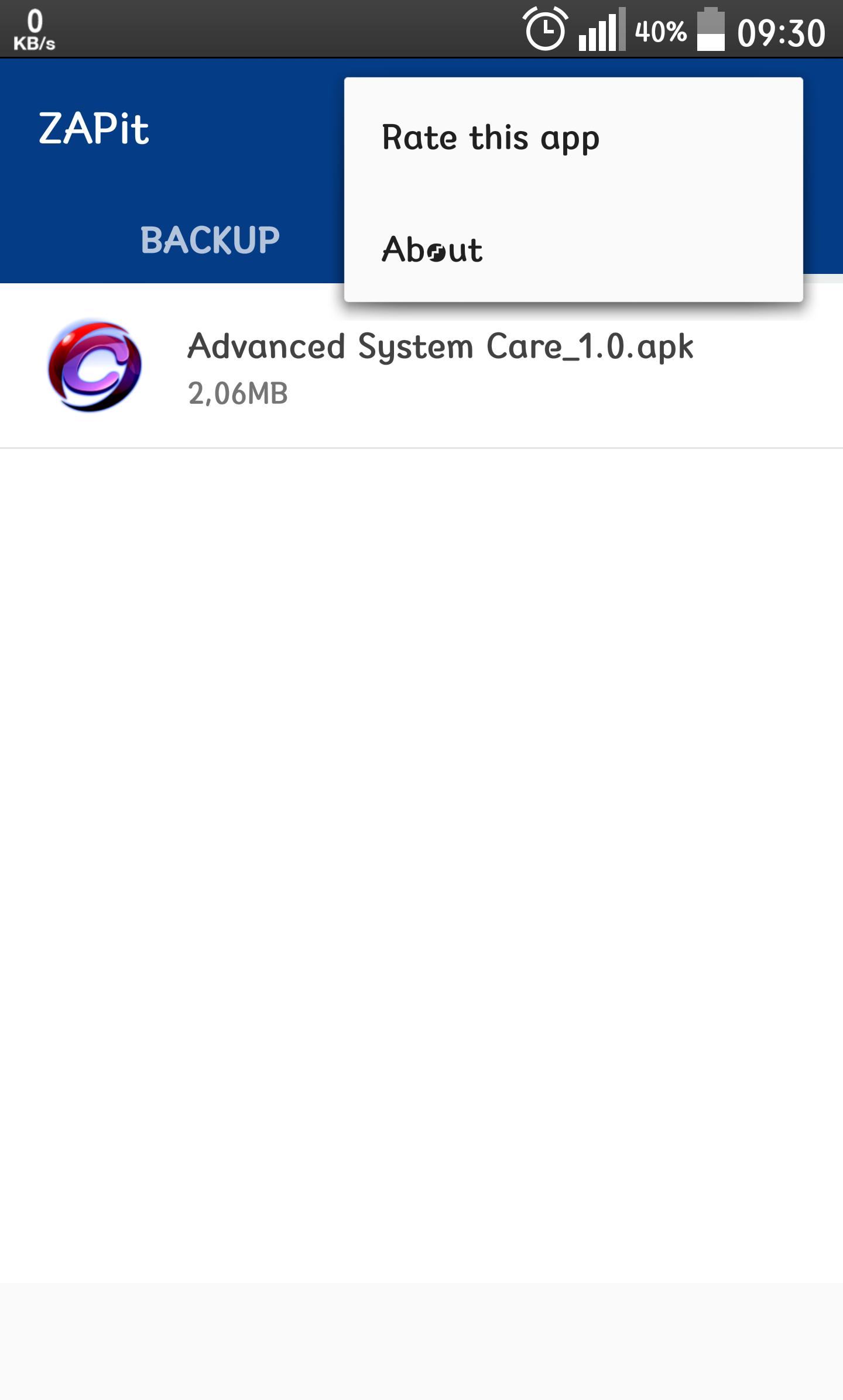Tap the ZAPit app title
The height and width of the screenshot is (1400, 843).
pyautogui.click(x=94, y=129)
